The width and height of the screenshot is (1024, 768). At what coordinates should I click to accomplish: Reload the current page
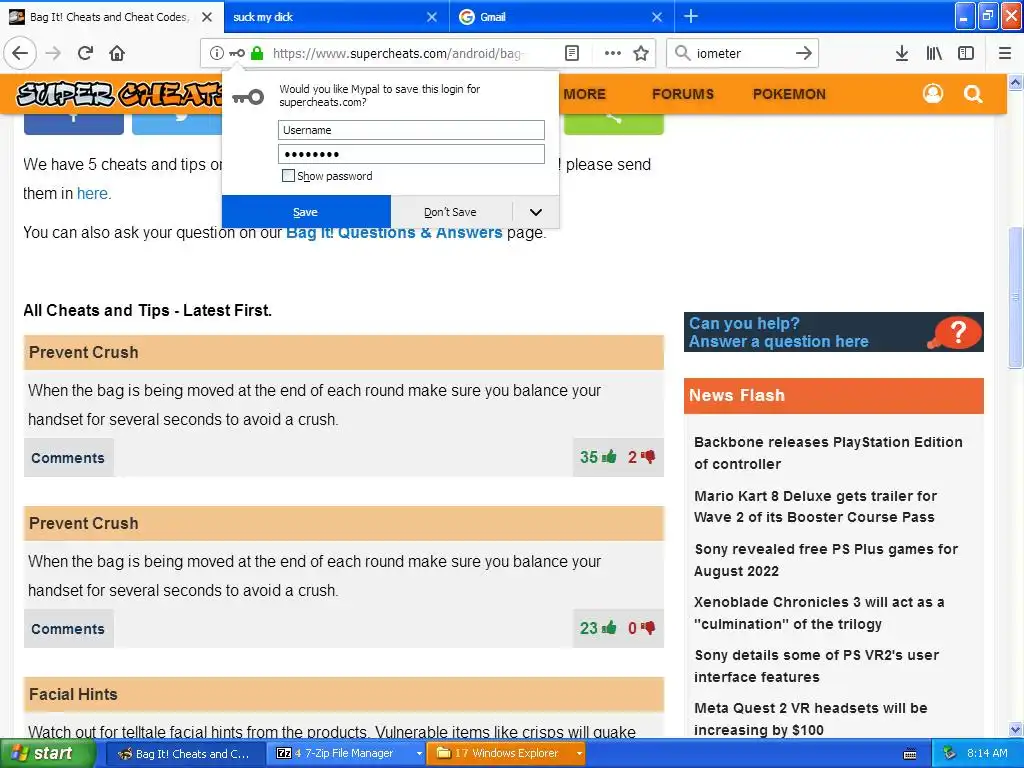pyautogui.click(x=86, y=53)
